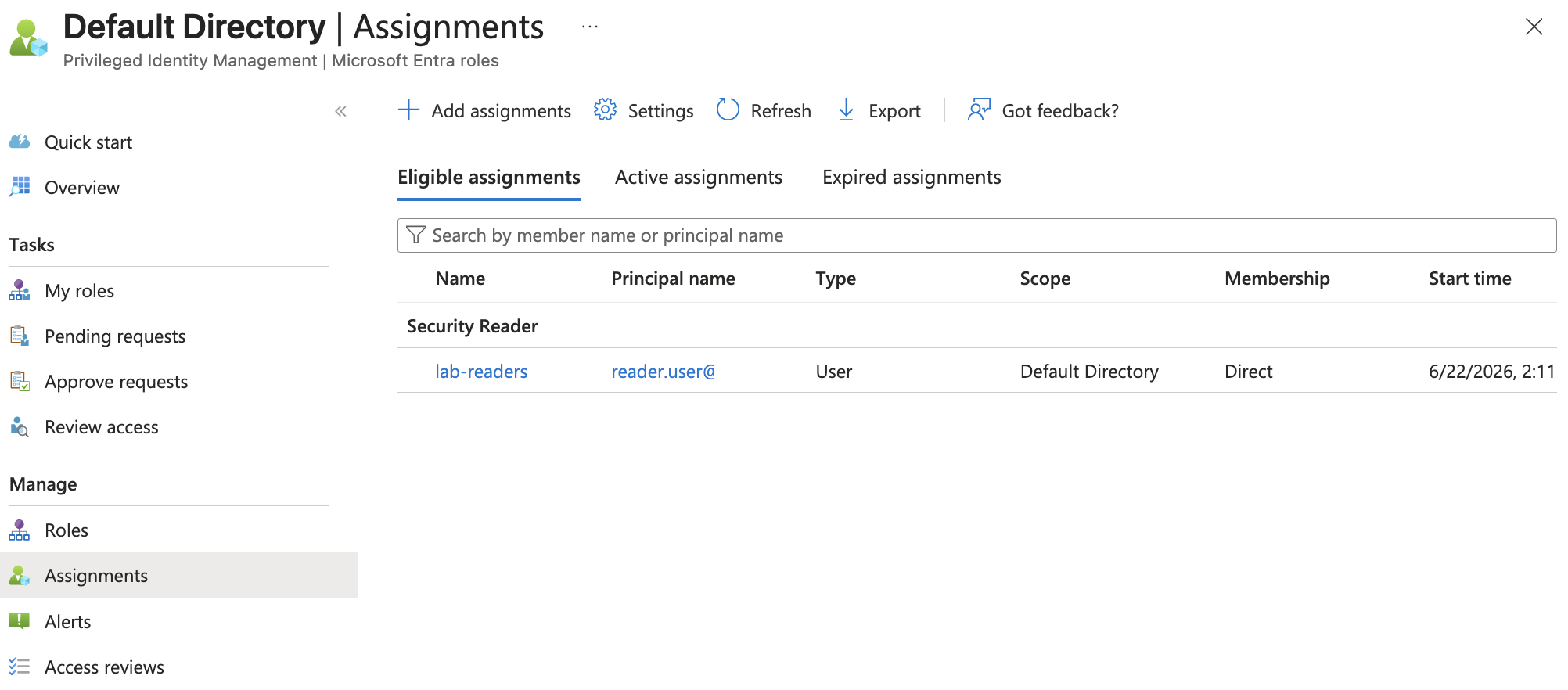The image size is (1568, 690).
Task: Click the Overview grid icon
Action: (20, 187)
